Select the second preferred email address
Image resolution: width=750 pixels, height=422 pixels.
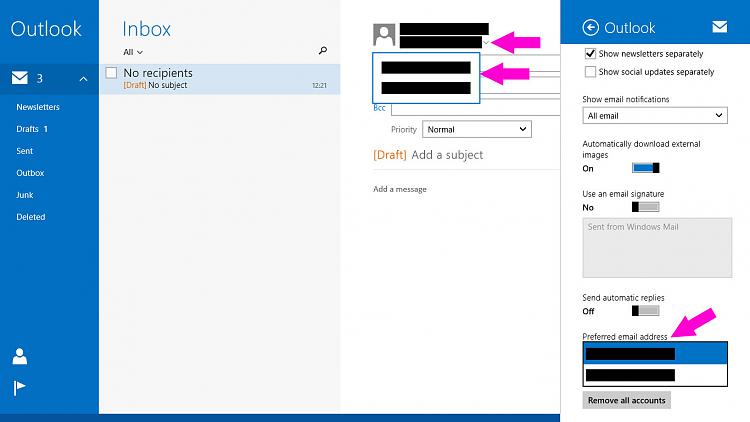click(x=655, y=375)
